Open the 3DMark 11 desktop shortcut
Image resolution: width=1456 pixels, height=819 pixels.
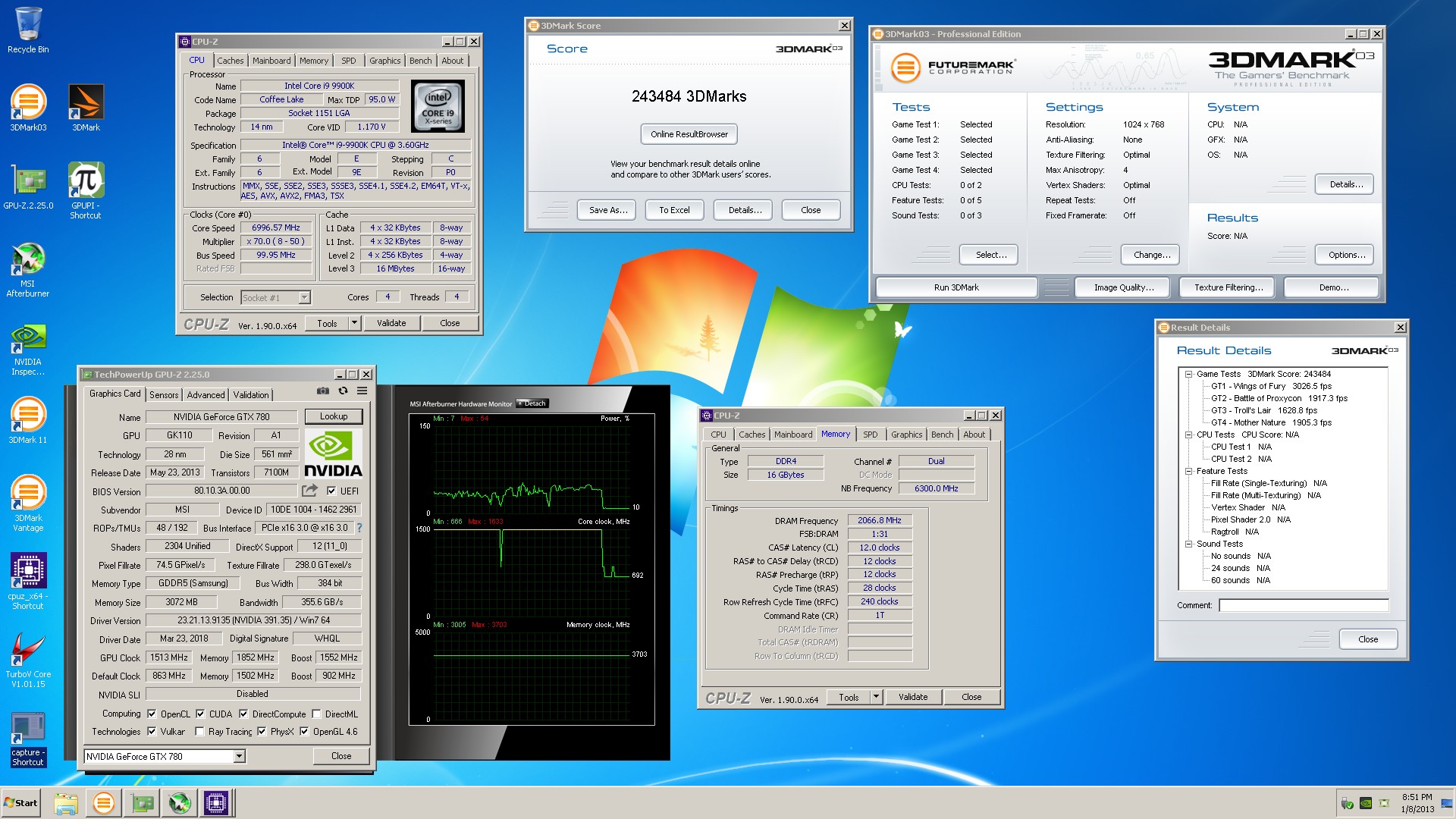coord(28,421)
